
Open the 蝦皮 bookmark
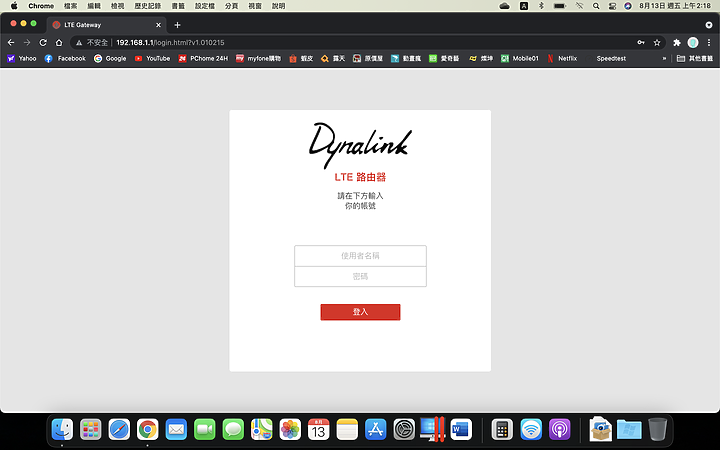tap(301, 58)
